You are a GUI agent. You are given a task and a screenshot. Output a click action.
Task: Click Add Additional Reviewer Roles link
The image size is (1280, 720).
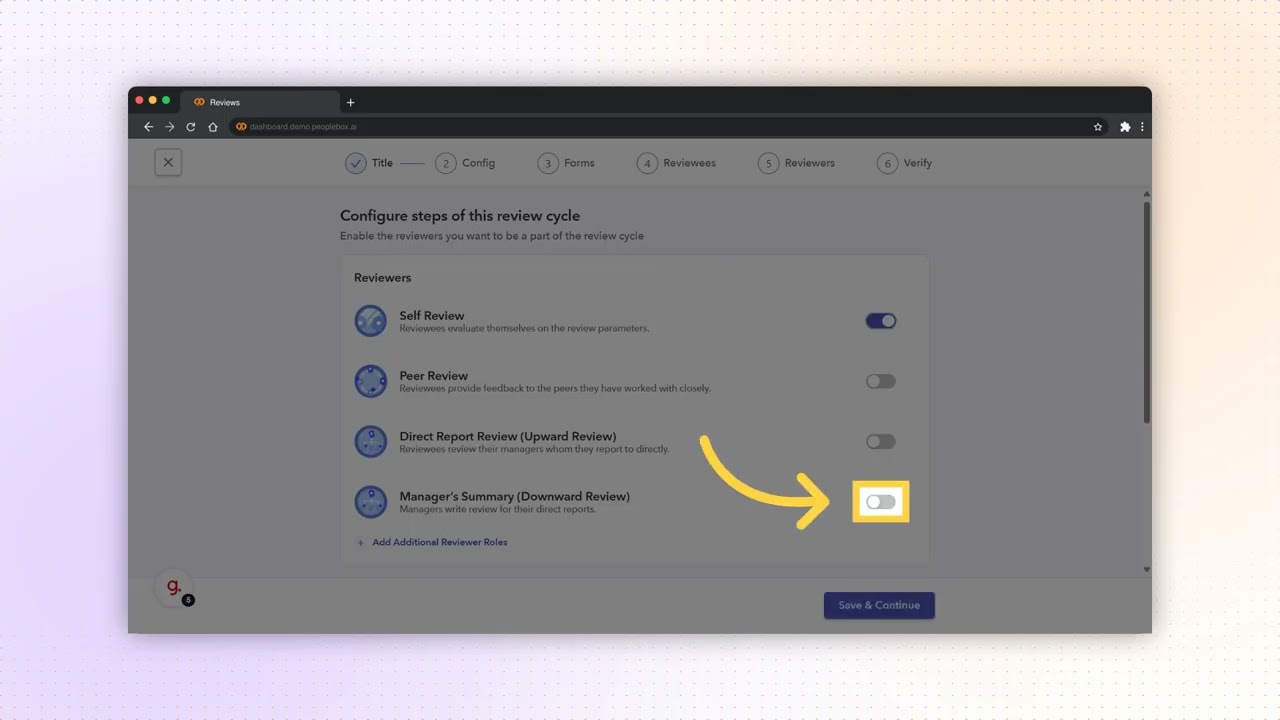440,542
